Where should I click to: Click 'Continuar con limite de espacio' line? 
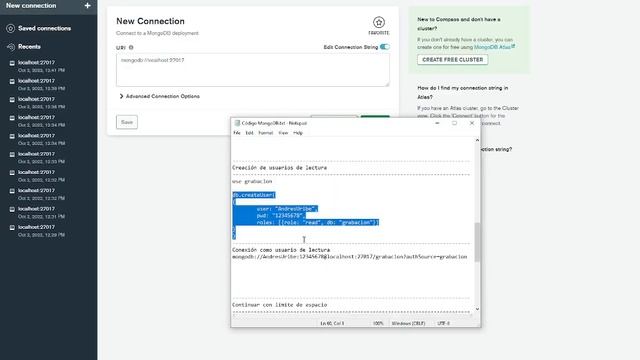(x=280, y=305)
